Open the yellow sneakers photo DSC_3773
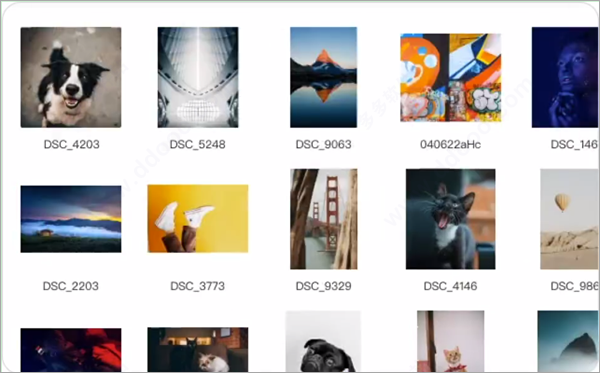The height and width of the screenshot is (373, 600). coord(198,219)
